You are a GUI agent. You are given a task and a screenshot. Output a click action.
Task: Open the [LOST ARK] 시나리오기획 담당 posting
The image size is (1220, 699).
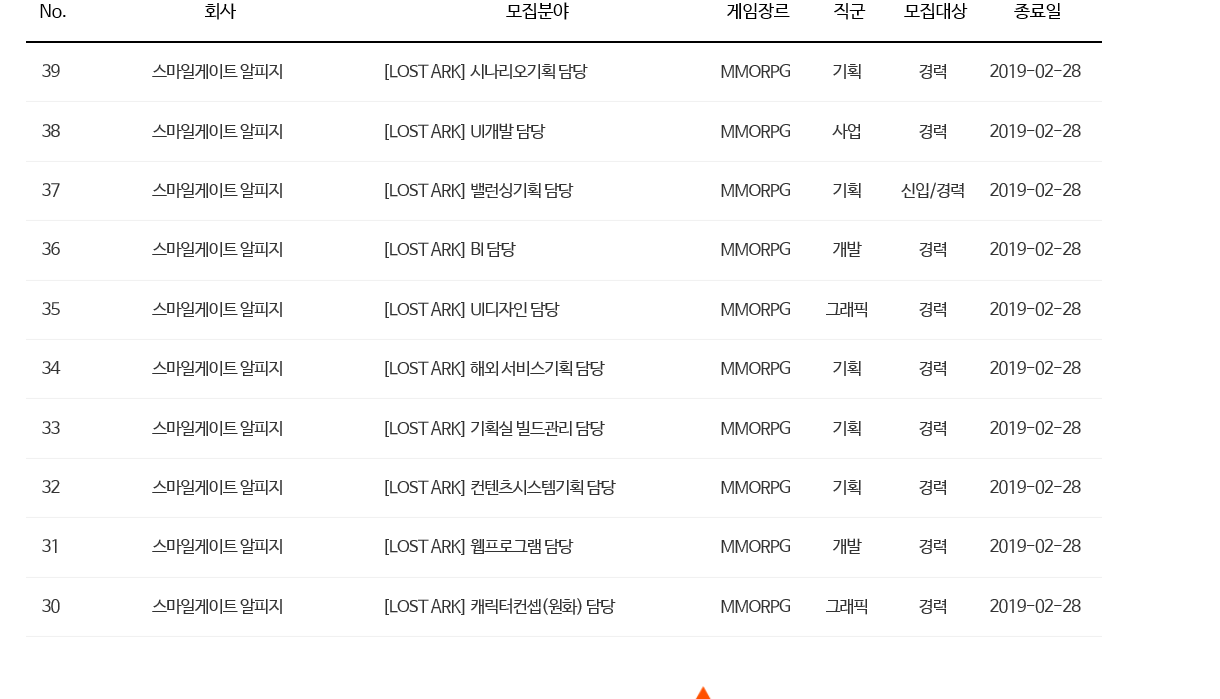tap(485, 72)
